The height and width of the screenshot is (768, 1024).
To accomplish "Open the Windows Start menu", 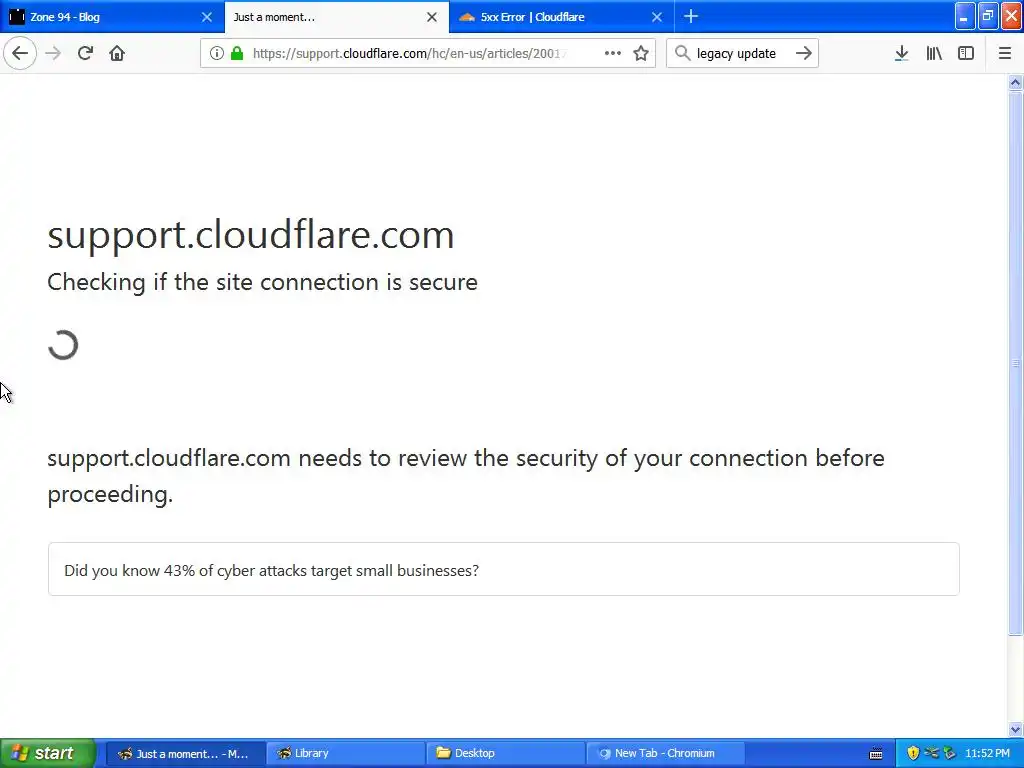I will coord(47,753).
